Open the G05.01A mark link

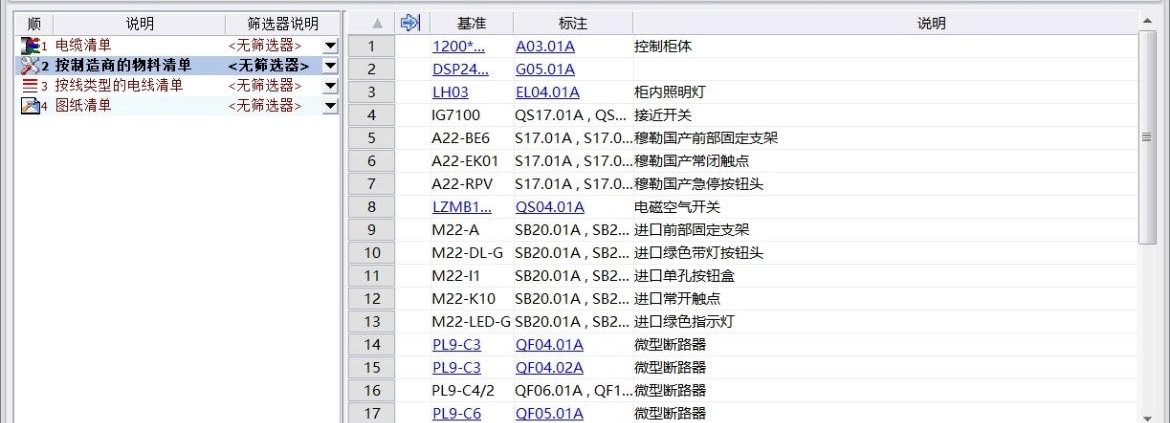tap(545, 69)
